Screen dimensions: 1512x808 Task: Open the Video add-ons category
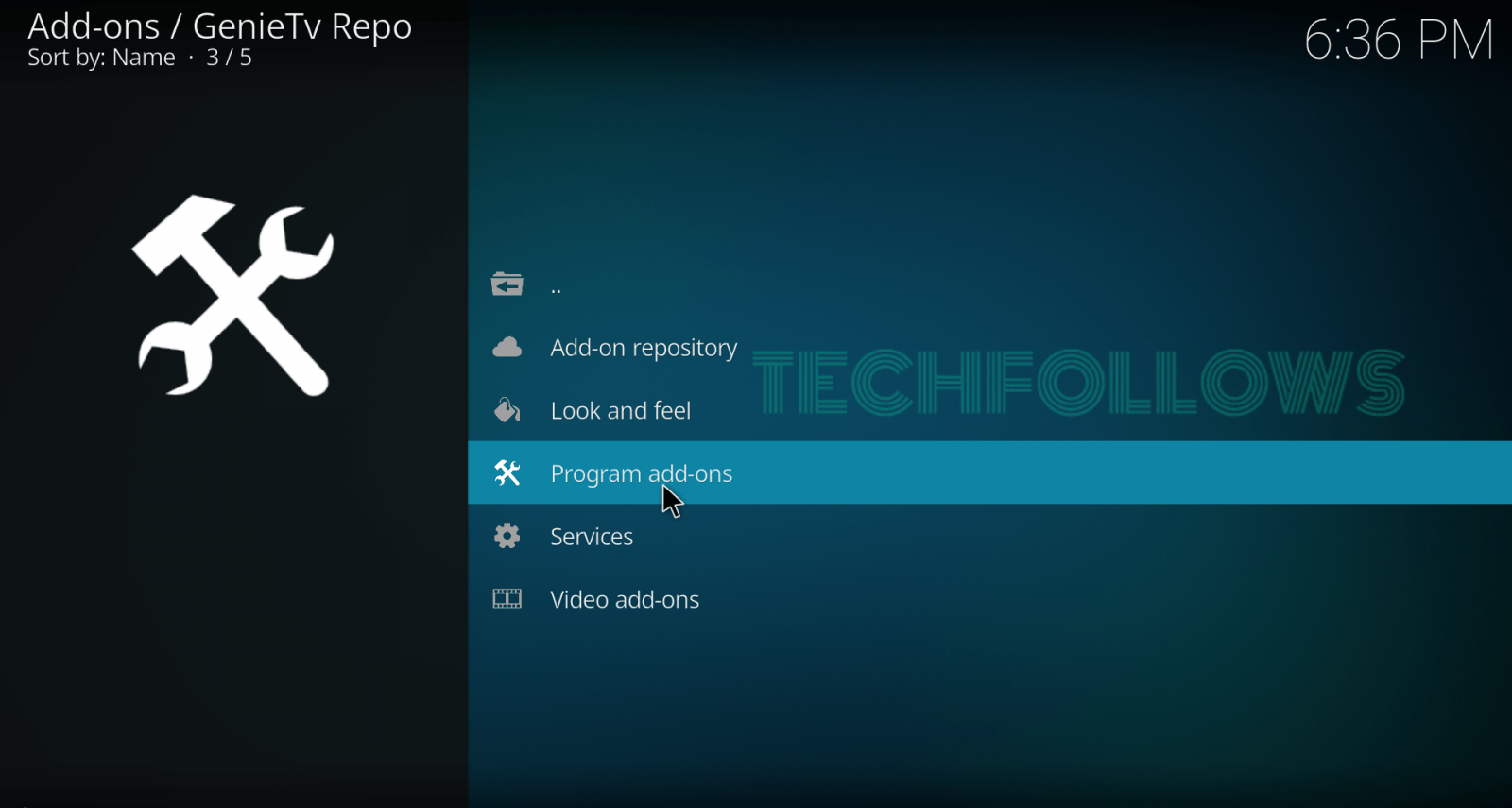click(989, 599)
